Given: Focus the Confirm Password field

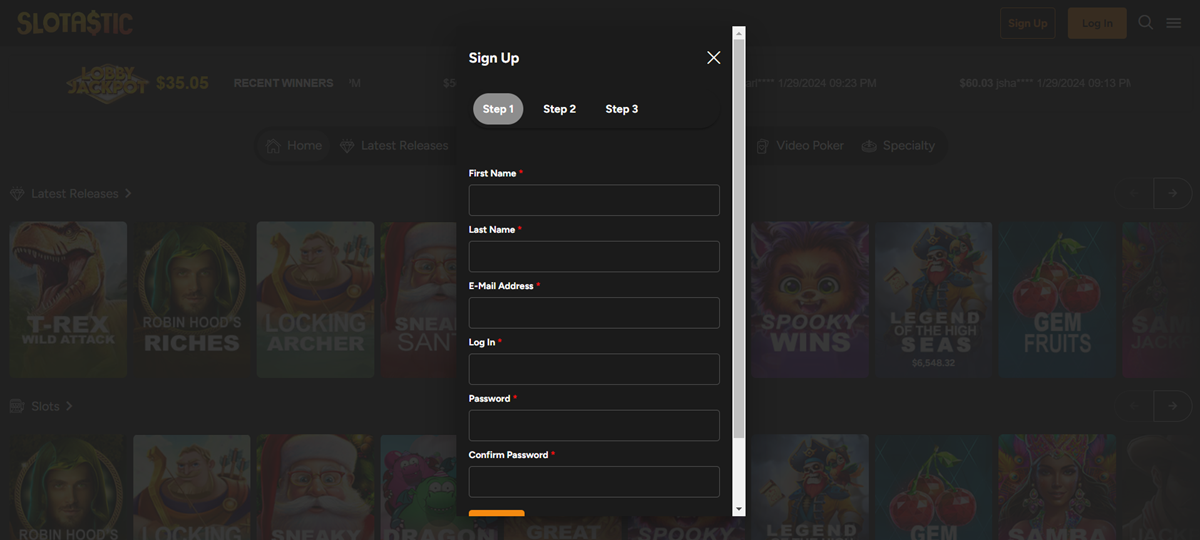Looking at the screenshot, I should (594, 481).
